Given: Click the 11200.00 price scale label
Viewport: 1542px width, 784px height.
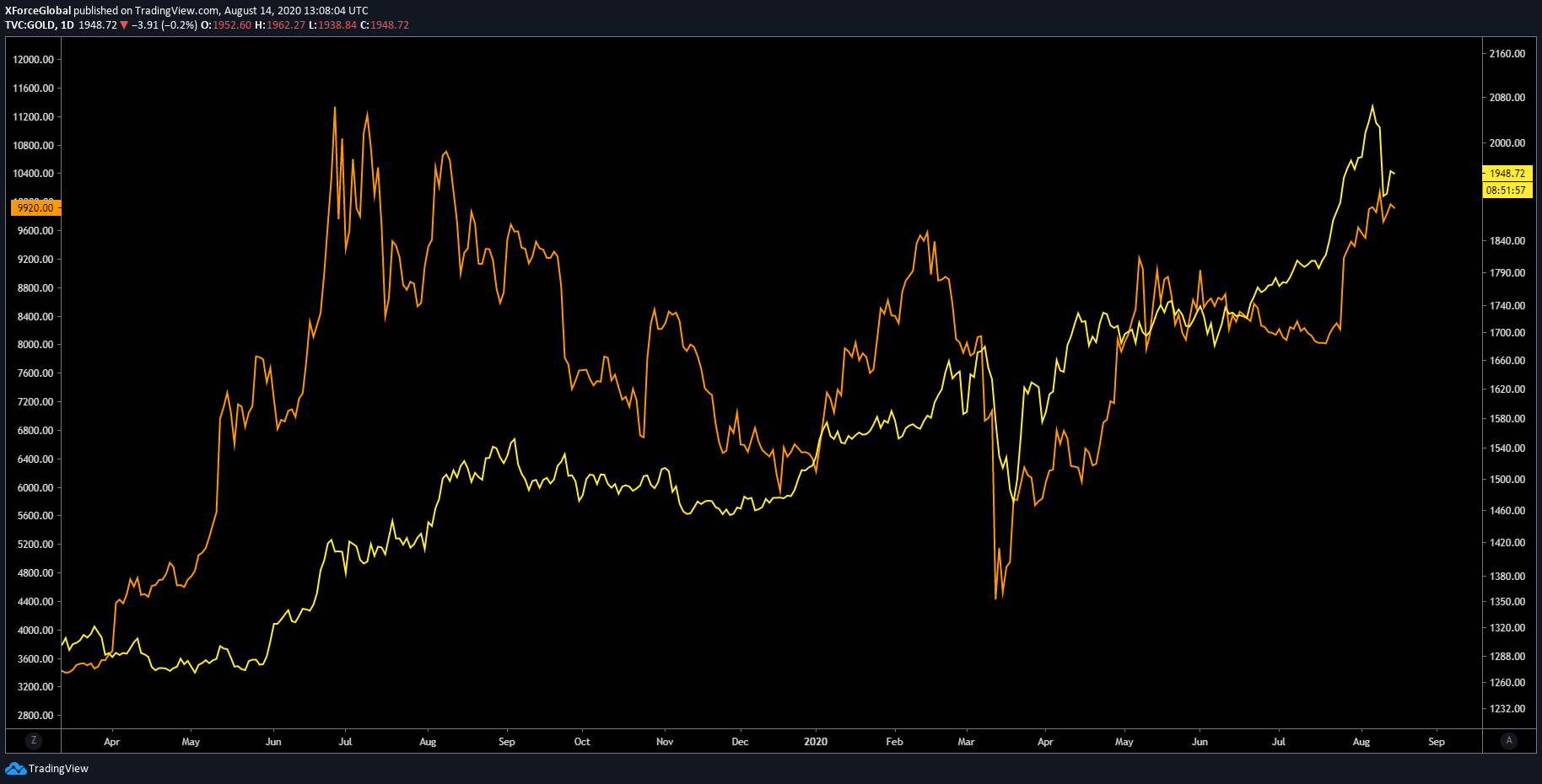Looking at the screenshot, I should (x=34, y=117).
